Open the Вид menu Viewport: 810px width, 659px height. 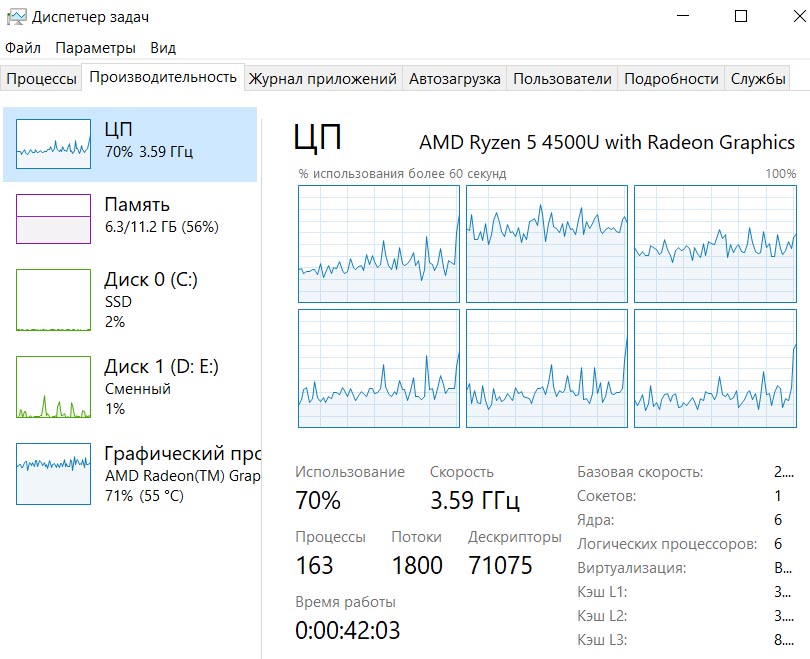tap(163, 48)
